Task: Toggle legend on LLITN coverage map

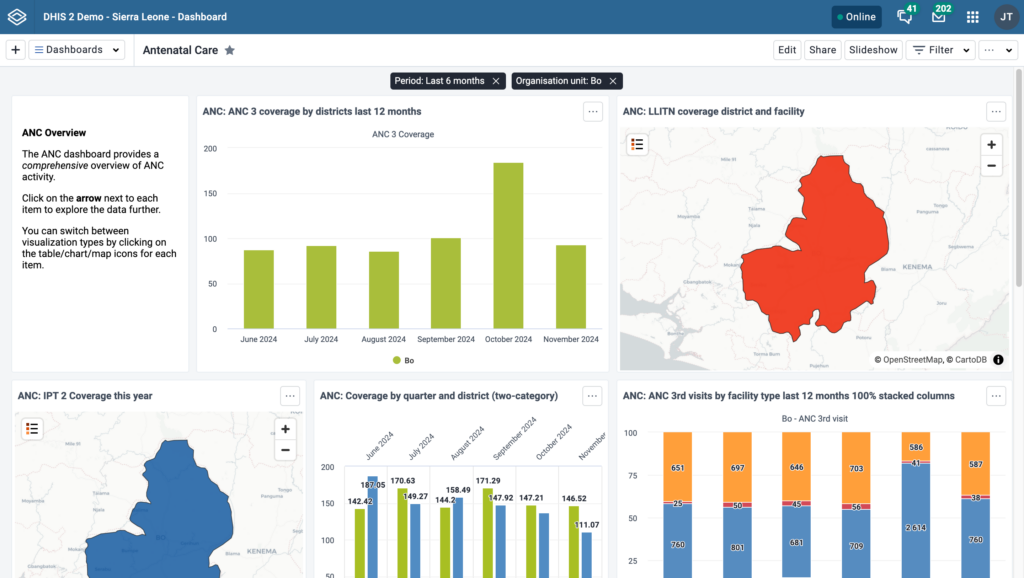Action: point(637,144)
